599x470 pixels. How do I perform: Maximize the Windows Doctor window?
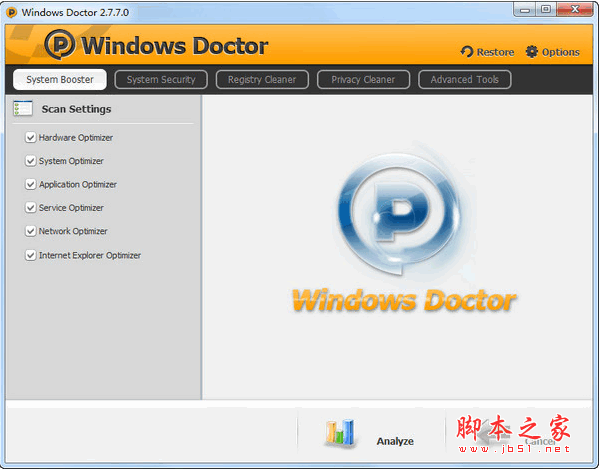click(x=546, y=10)
